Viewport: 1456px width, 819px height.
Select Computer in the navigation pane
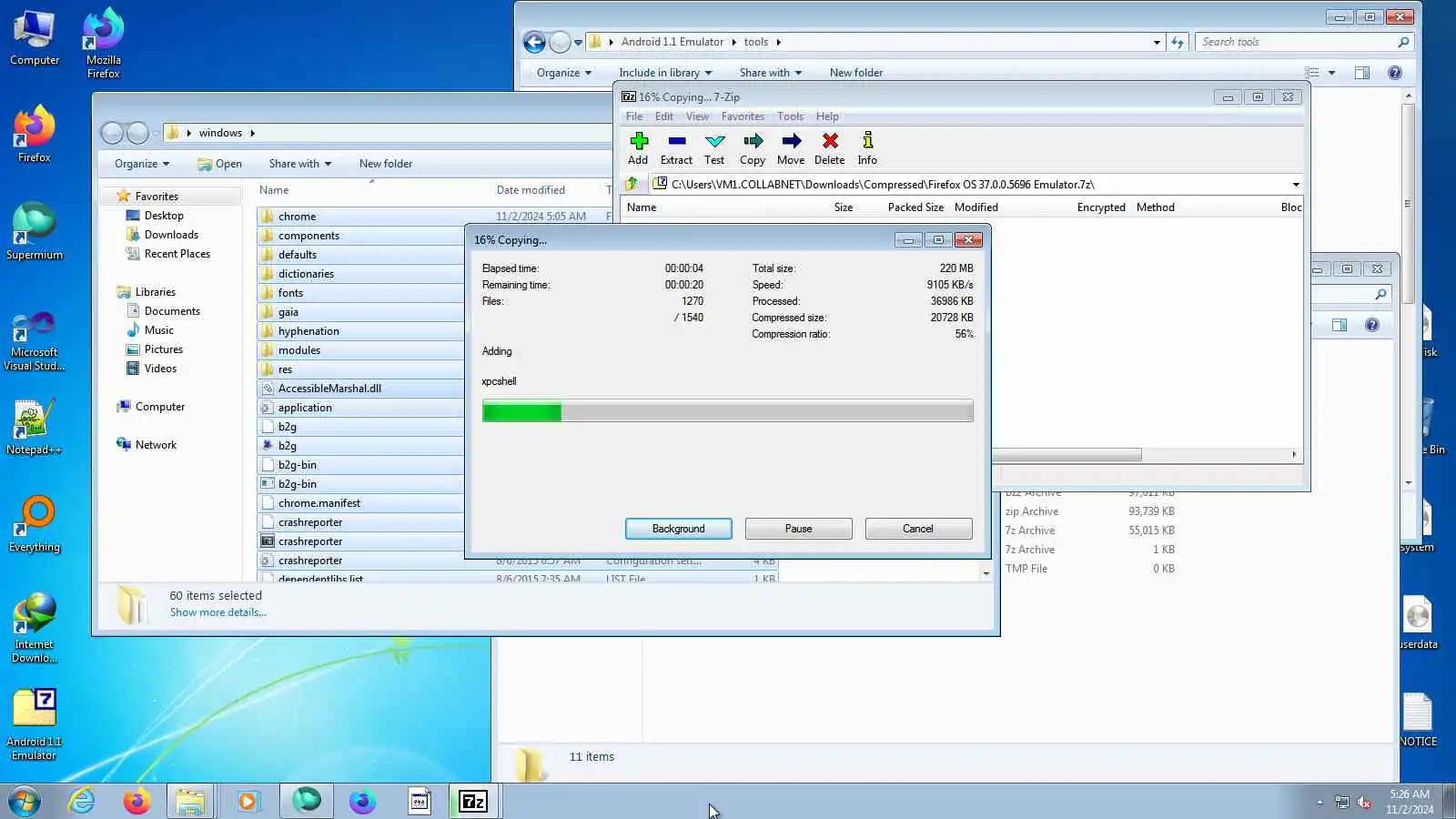pyautogui.click(x=159, y=407)
